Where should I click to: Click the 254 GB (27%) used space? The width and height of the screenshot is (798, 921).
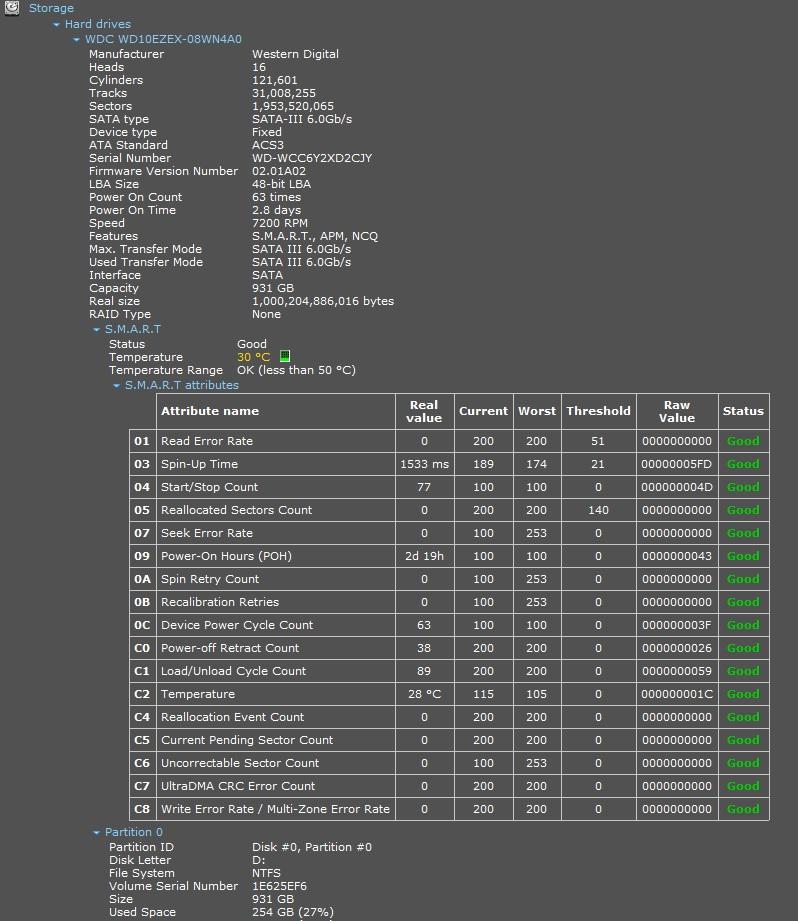(292, 912)
